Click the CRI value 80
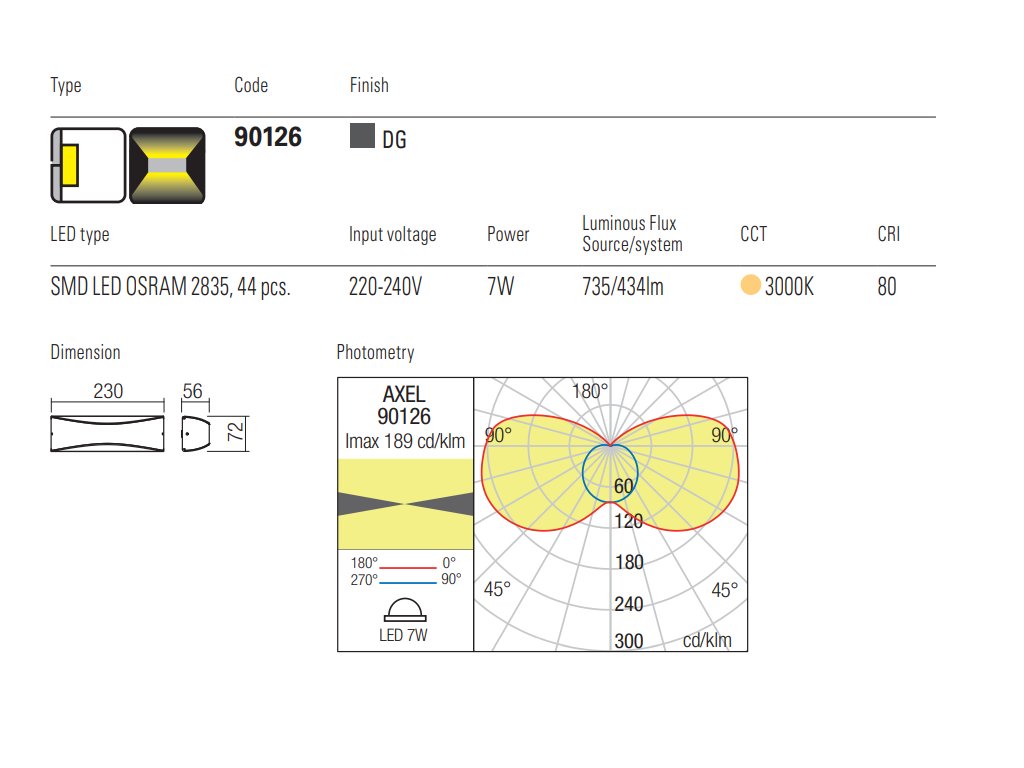Image resolution: width=1024 pixels, height=768 pixels. point(887,287)
